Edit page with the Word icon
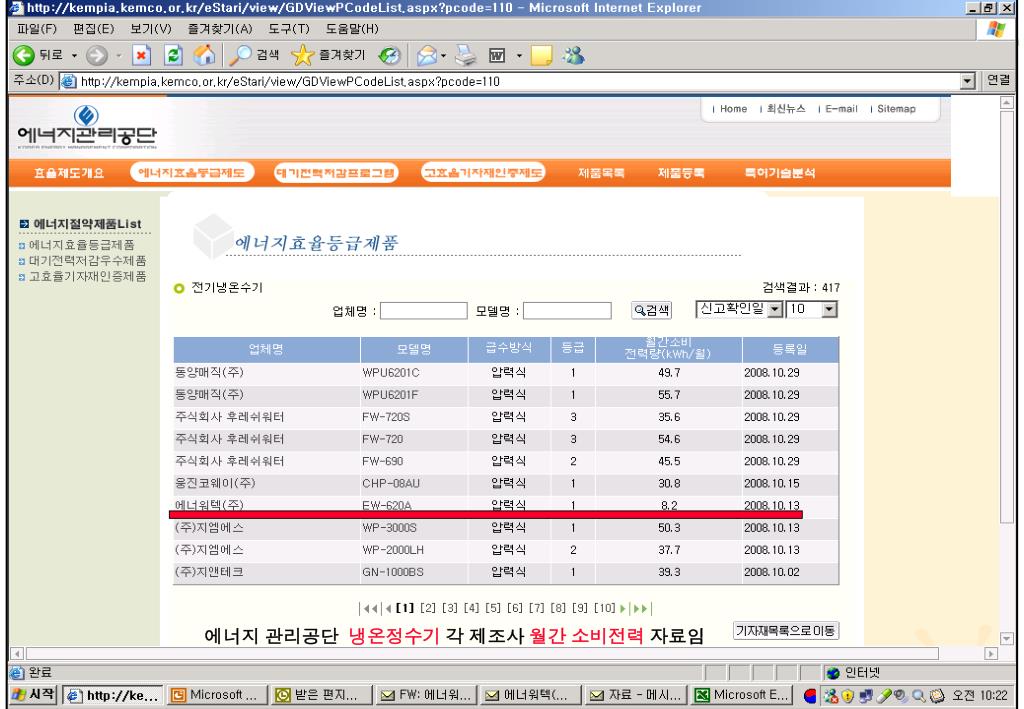The height and width of the screenshot is (709, 1024). [497, 55]
